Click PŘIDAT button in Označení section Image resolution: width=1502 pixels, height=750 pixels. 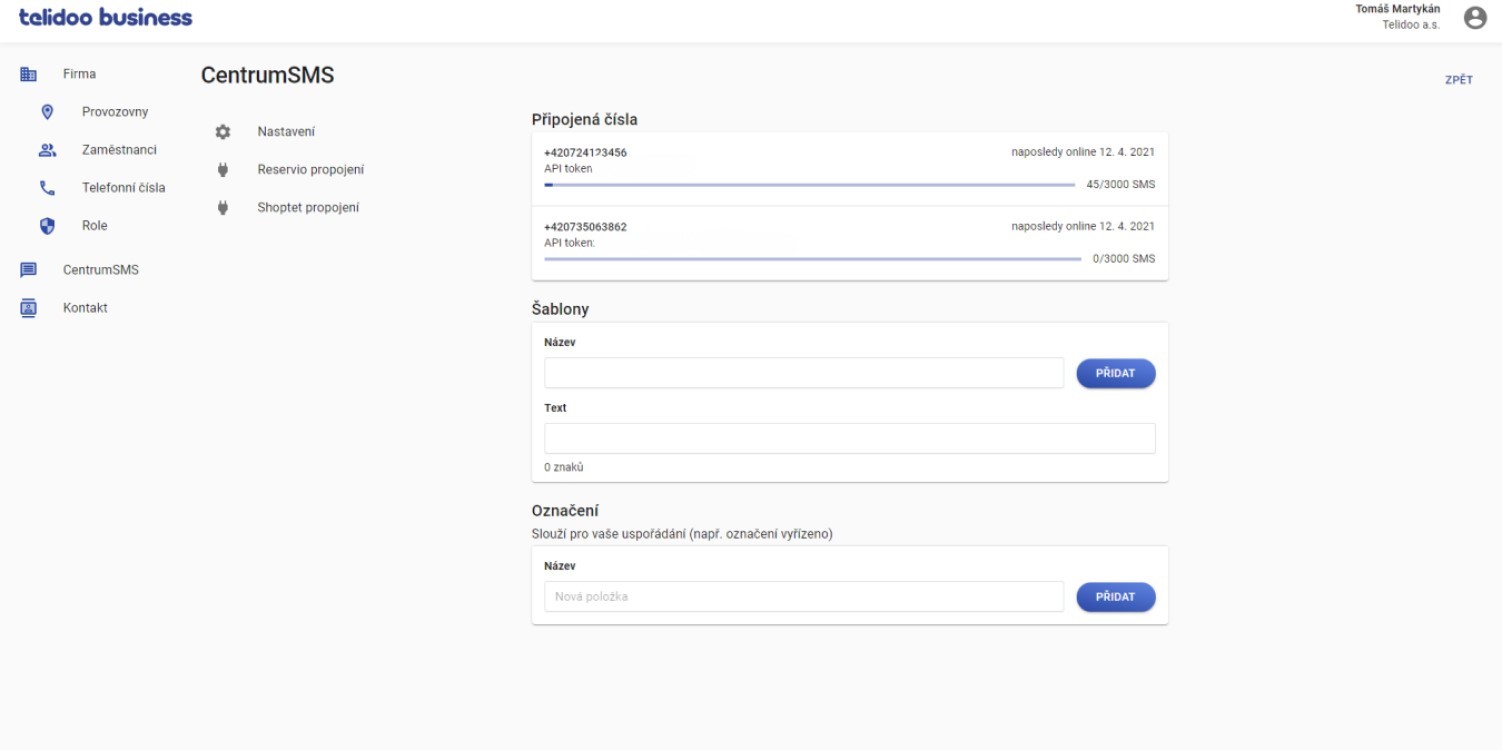coord(1116,597)
